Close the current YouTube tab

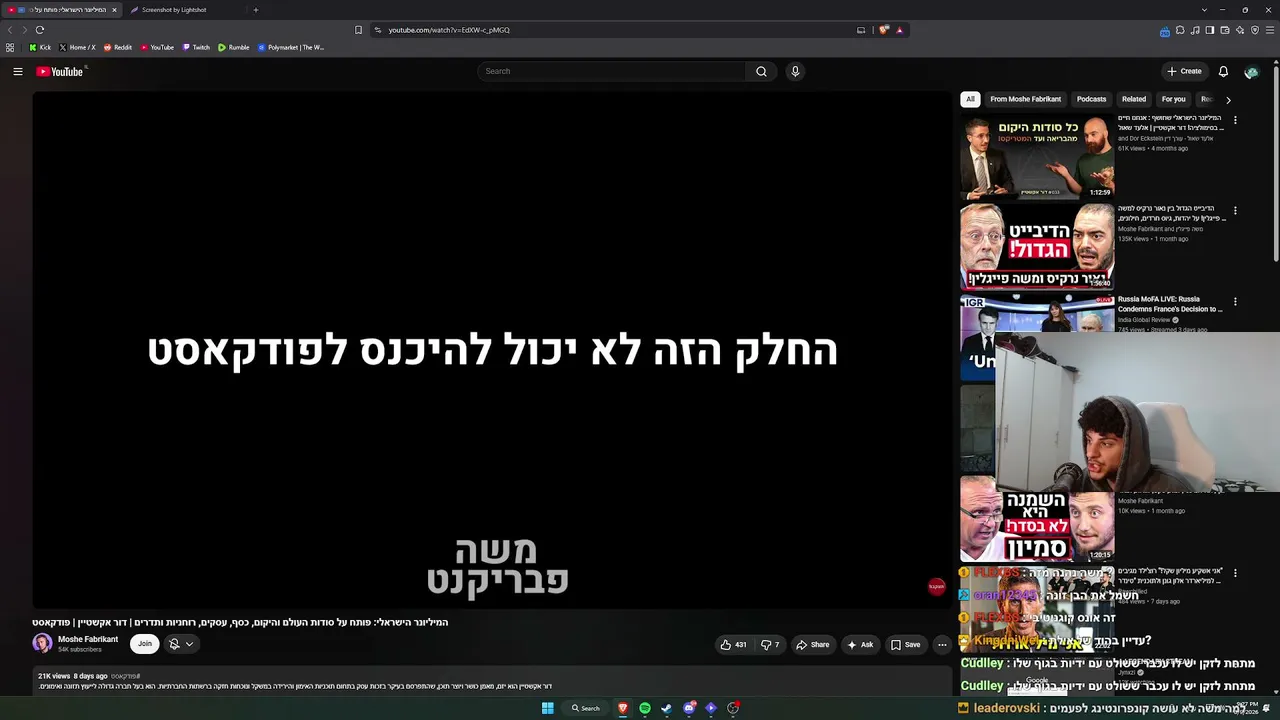pyautogui.click(x=114, y=10)
